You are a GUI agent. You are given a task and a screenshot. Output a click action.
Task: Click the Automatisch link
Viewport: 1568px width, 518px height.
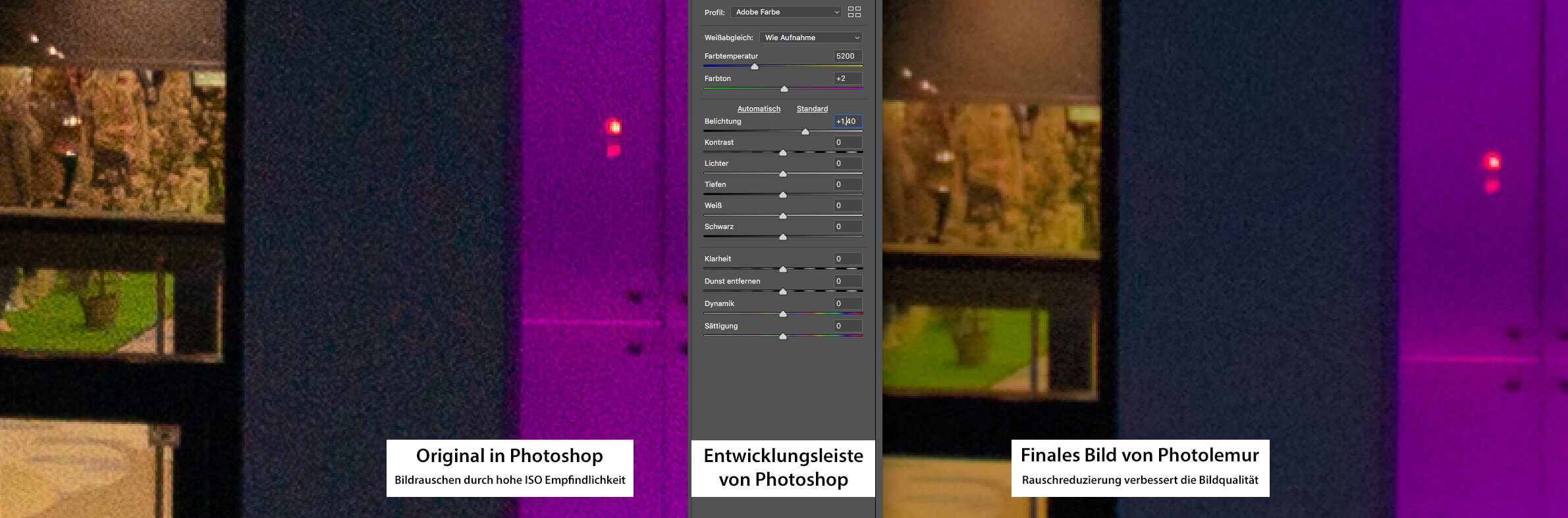(x=759, y=109)
